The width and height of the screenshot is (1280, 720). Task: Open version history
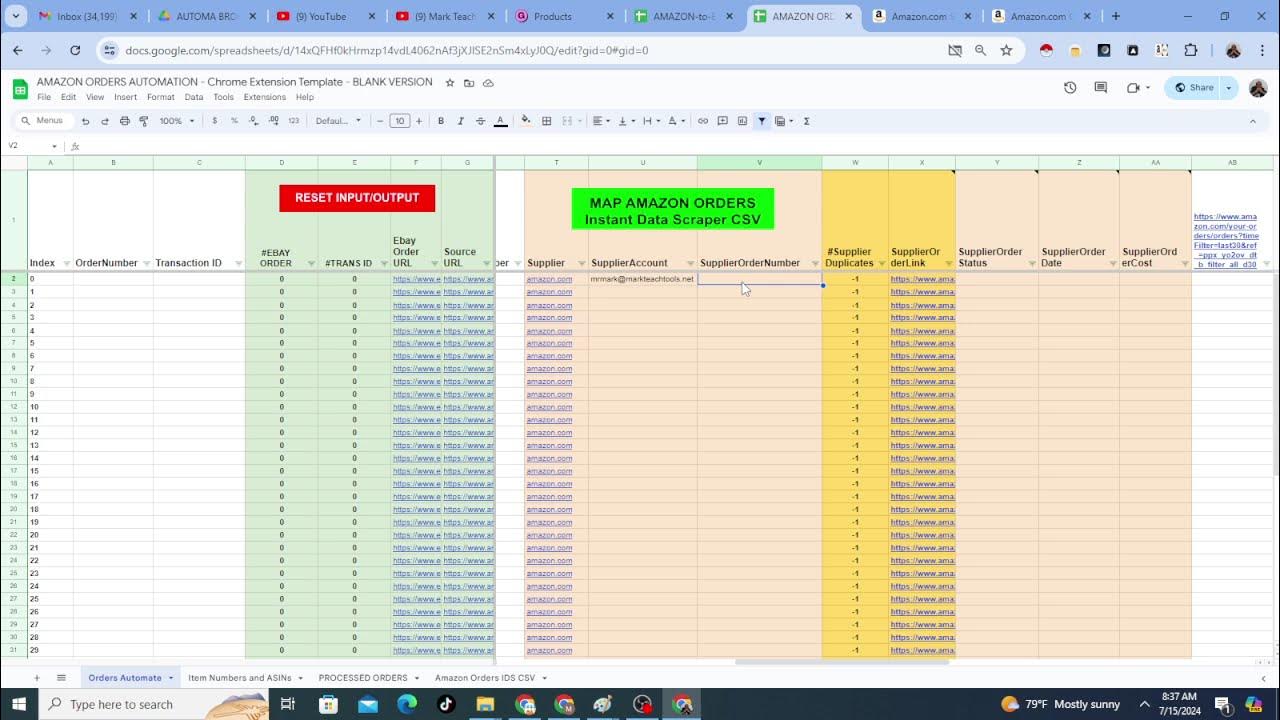click(1070, 87)
